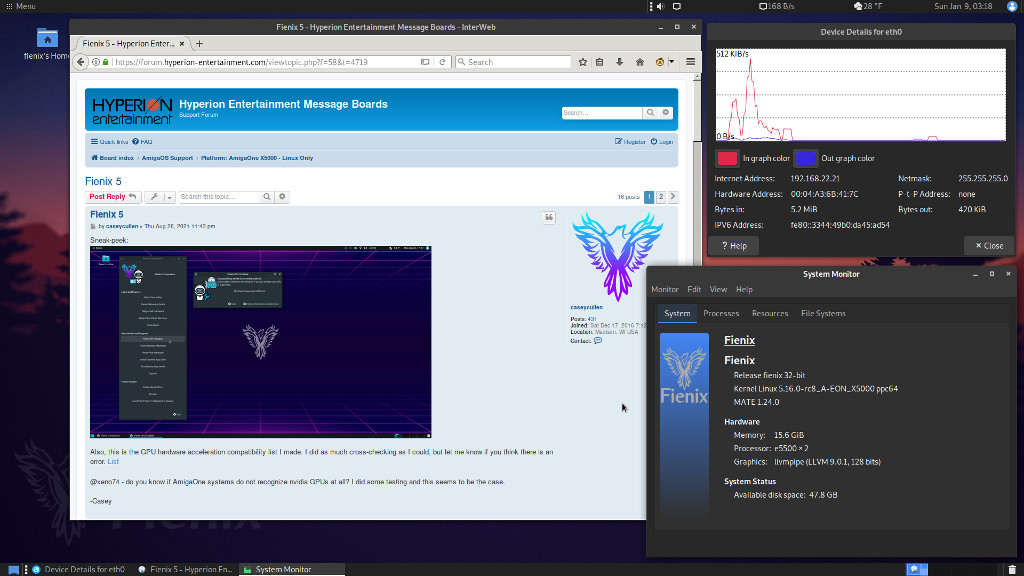Open the Help menu in System Monitor
Viewport: 1024px width, 576px height.
744,289
